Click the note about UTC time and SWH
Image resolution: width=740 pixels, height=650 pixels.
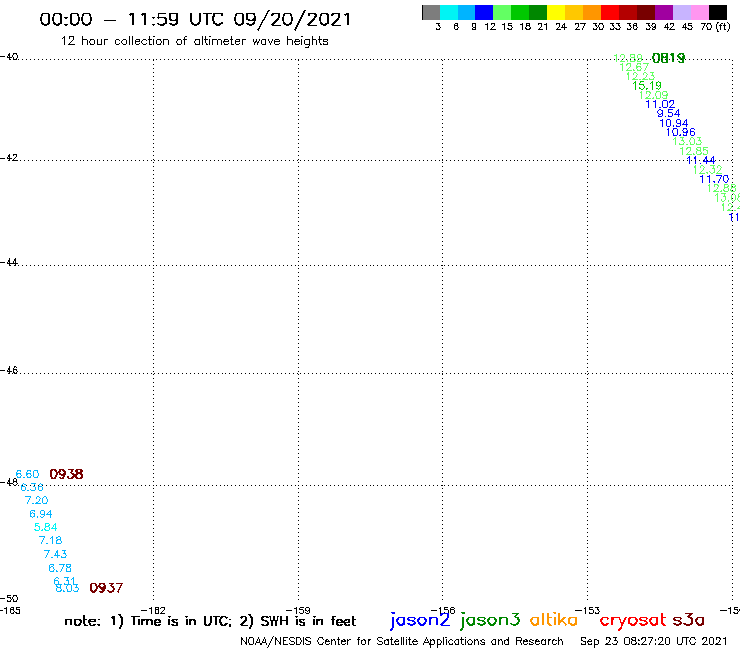pyautogui.click(x=210, y=621)
